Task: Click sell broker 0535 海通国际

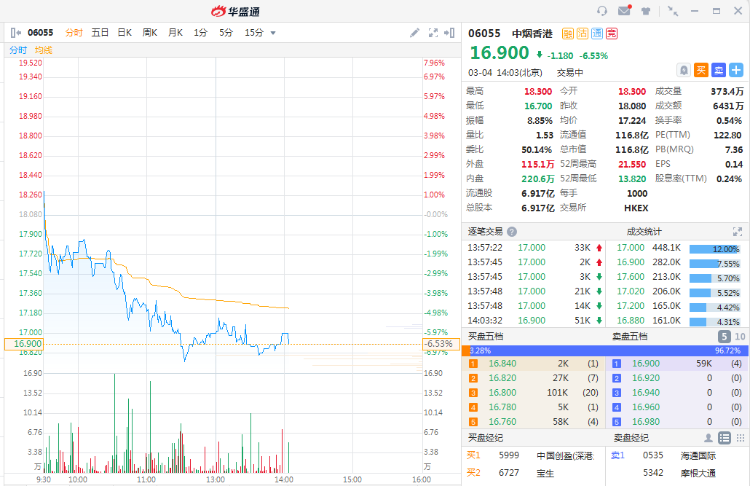Action: pyautogui.click(x=678, y=456)
